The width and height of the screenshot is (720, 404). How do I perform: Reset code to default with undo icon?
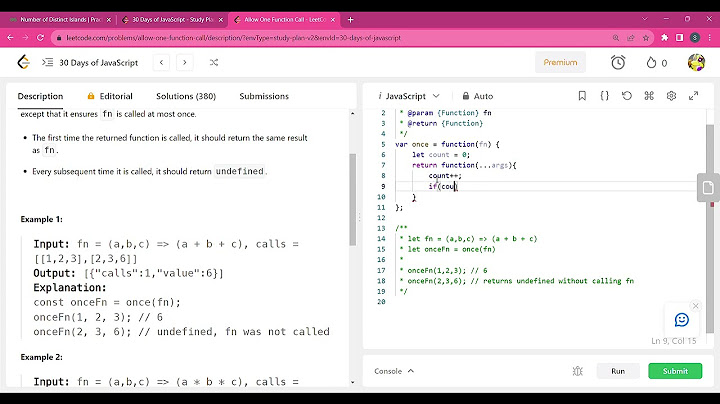pos(627,96)
